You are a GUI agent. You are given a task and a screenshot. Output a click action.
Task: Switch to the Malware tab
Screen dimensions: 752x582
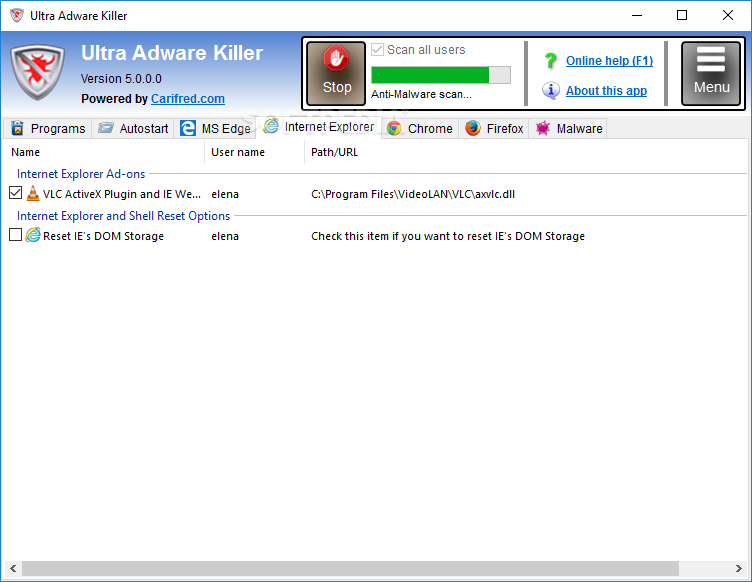[x=568, y=128]
